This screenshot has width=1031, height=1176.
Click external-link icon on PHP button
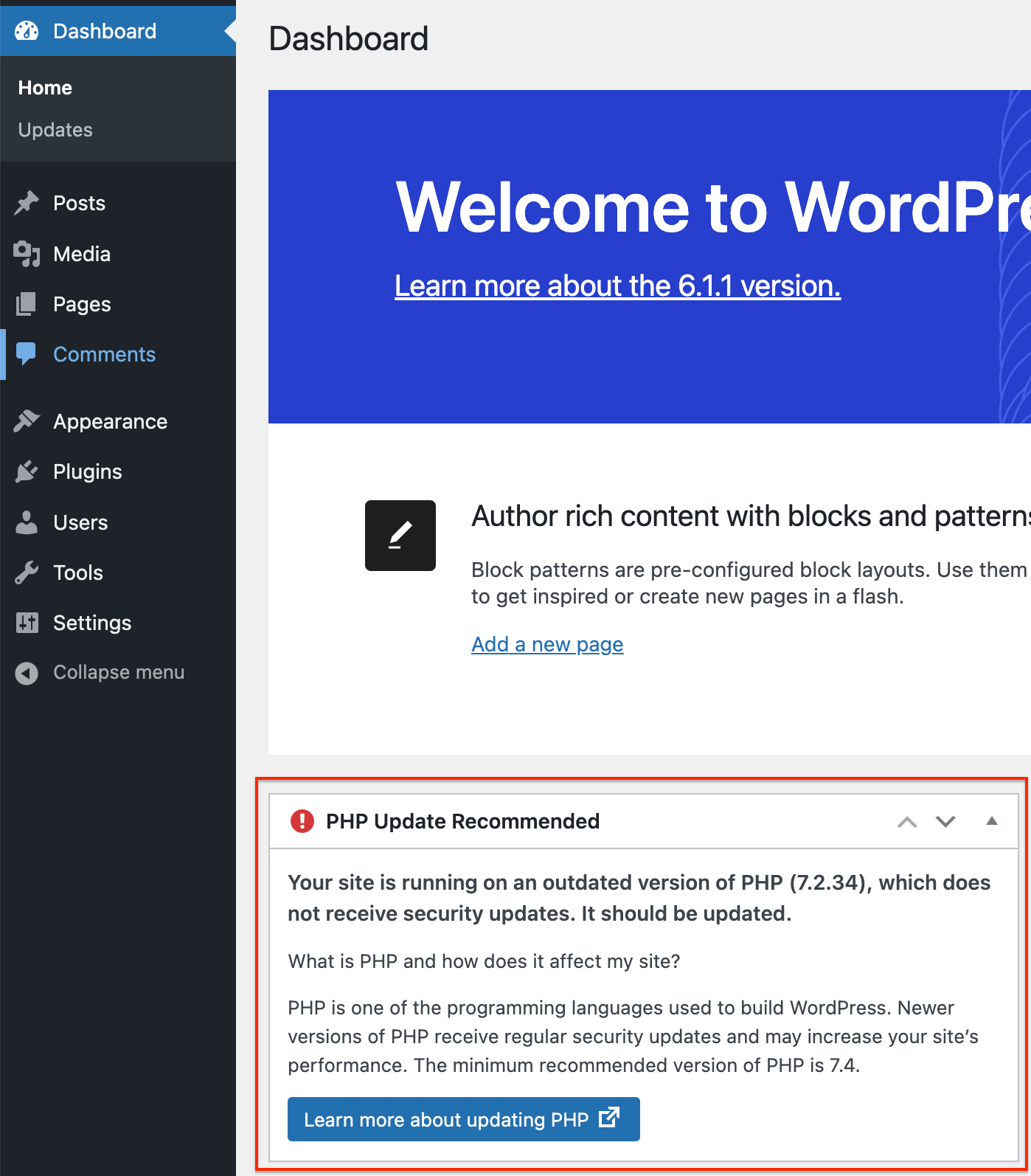tap(609, 1118)
